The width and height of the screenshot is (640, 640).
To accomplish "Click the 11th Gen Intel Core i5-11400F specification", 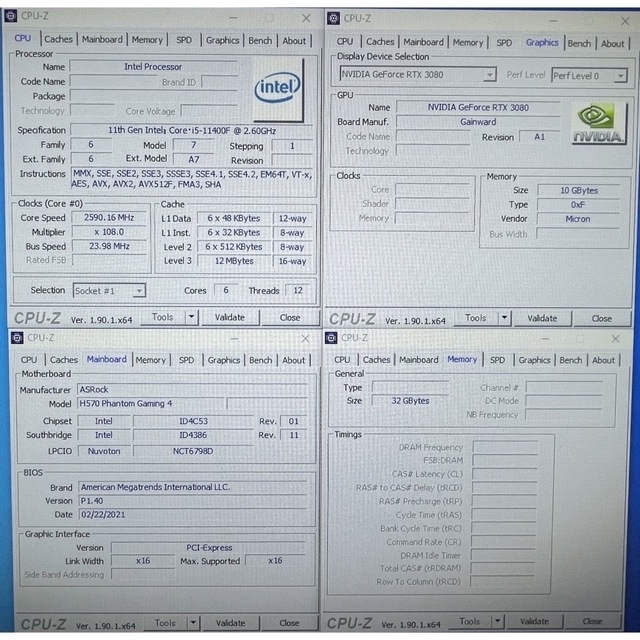I will 192,131.
